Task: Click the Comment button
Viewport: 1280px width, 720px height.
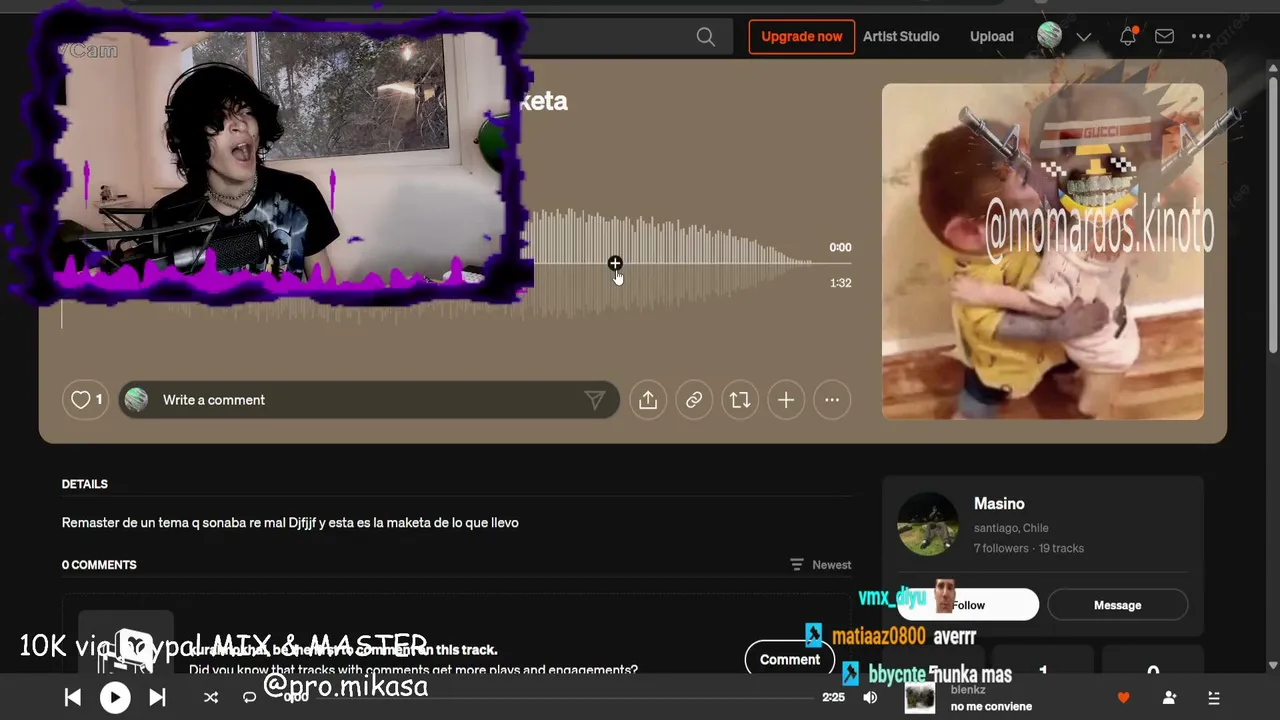Action: (x=789, y=660)
